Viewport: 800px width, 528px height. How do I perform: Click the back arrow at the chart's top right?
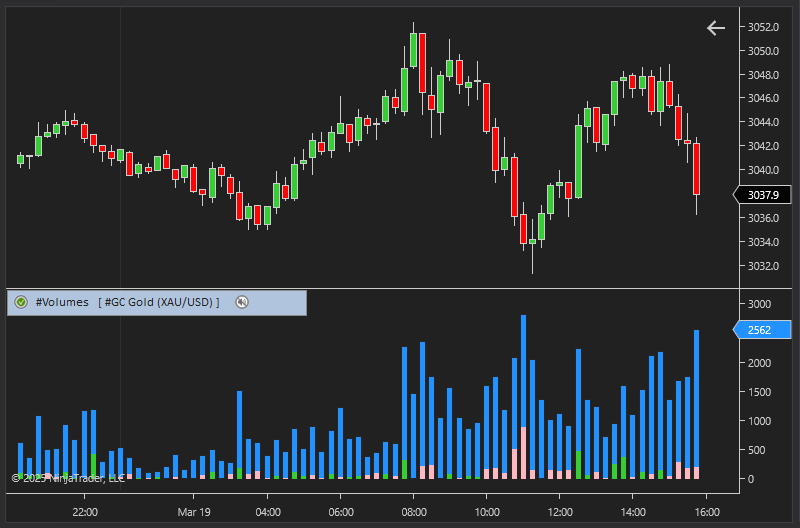pyautogui.click(x=715, y=28)
